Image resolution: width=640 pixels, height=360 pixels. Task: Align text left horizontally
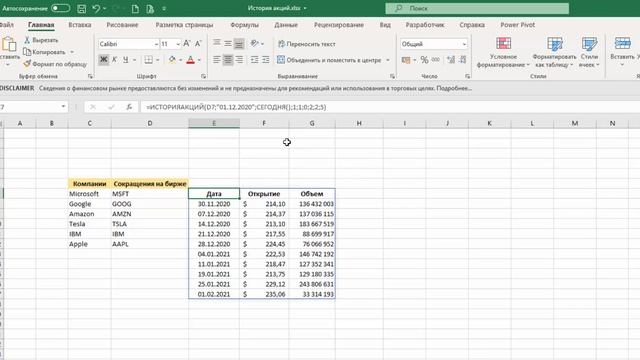click(217, 60)
